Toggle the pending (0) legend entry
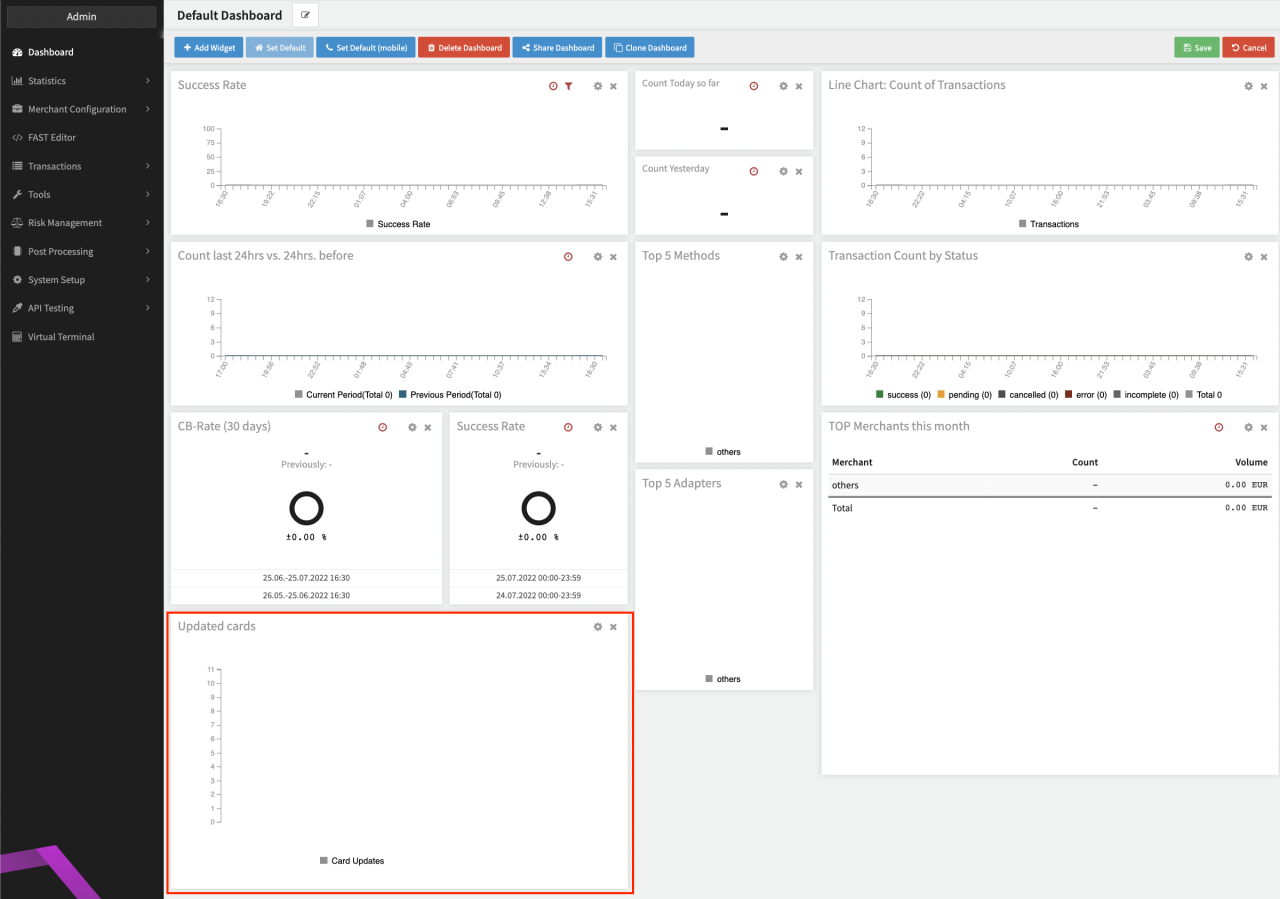Viewport: 1280px width, 899px height. pyautogui.click(x=964, y=395)
